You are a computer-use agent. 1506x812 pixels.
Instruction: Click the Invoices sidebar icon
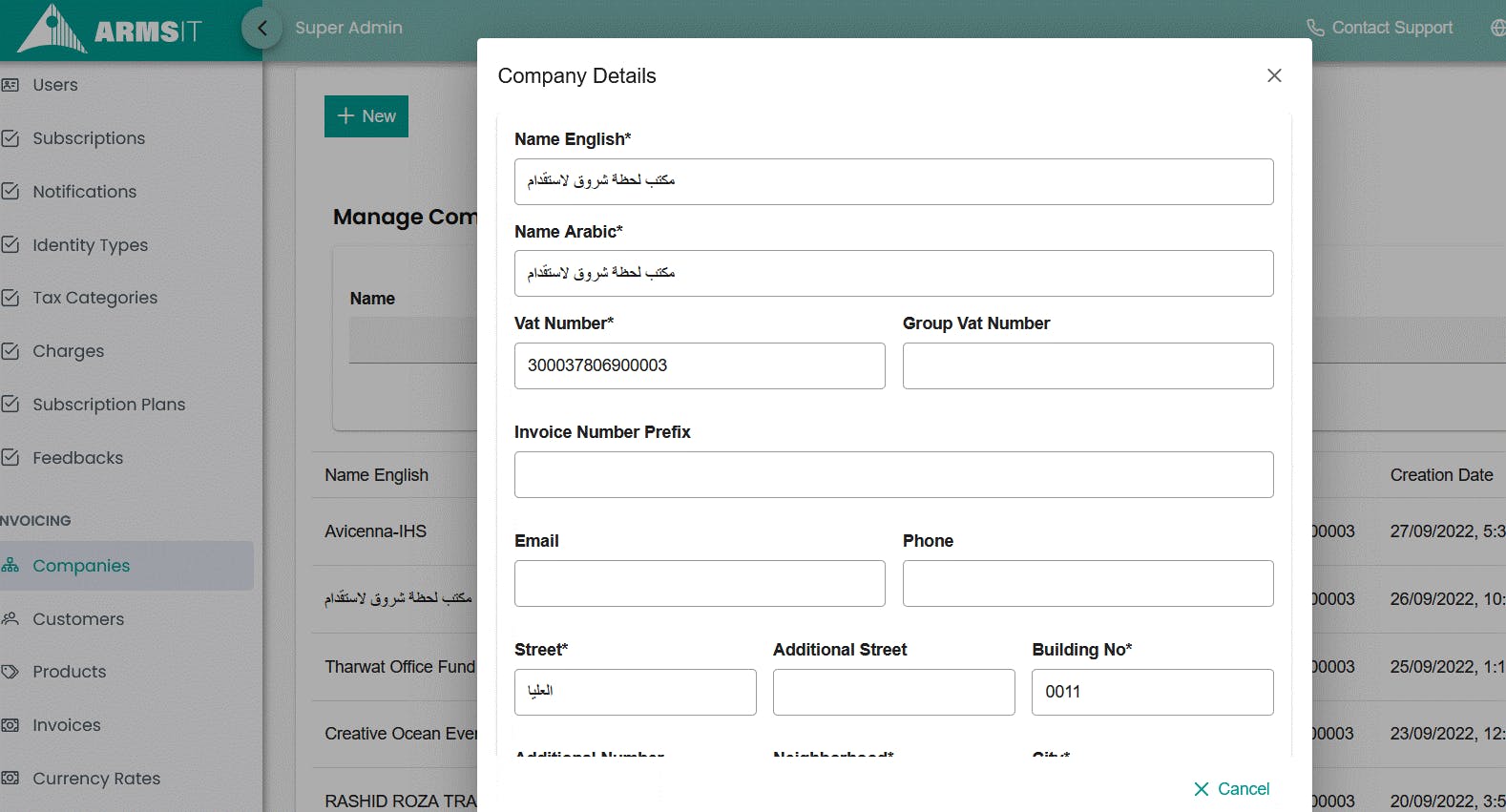point(10,725)
